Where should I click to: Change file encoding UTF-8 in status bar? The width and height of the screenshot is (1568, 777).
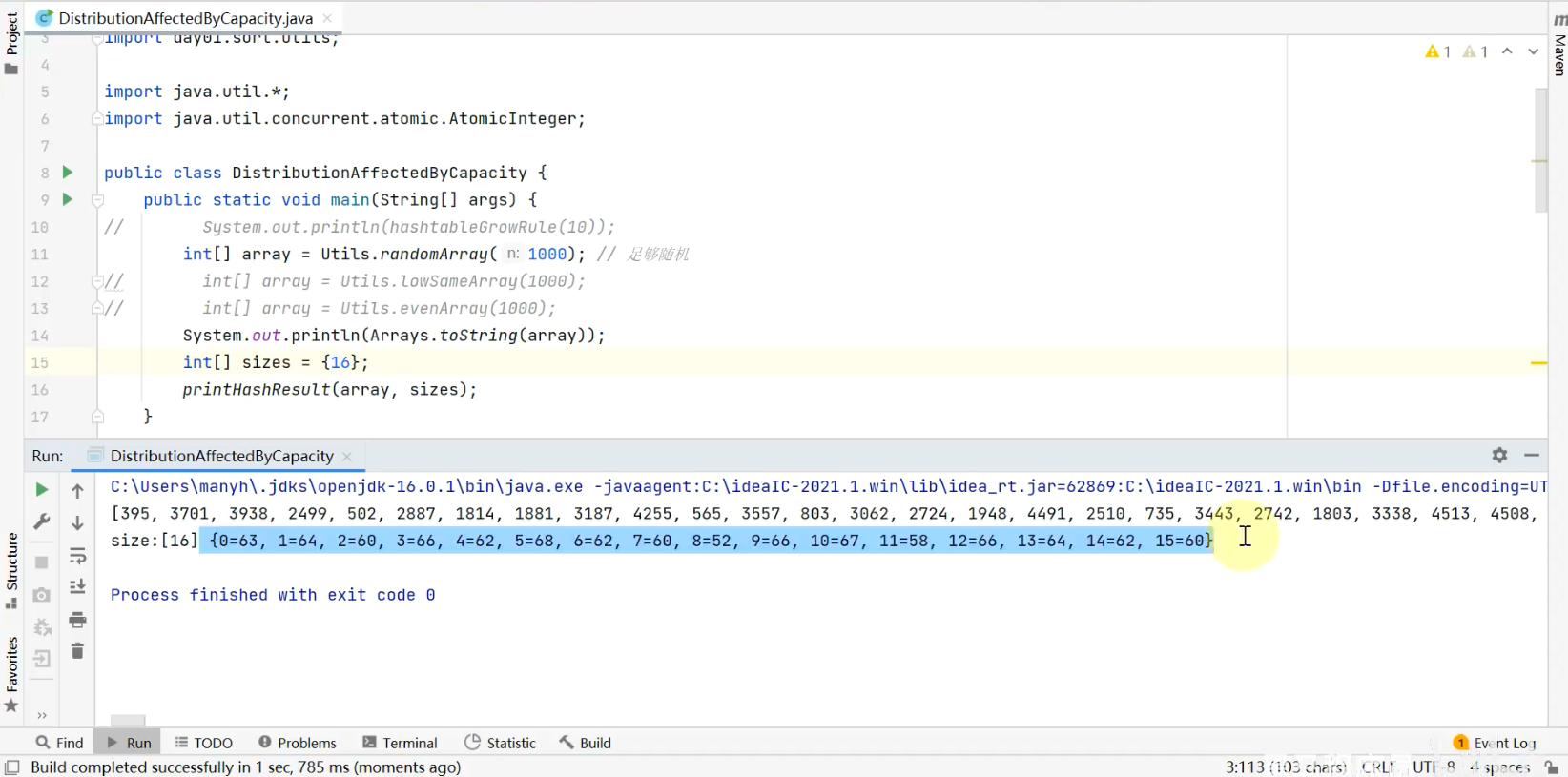pyautogui.click(x=1434, y=767)
